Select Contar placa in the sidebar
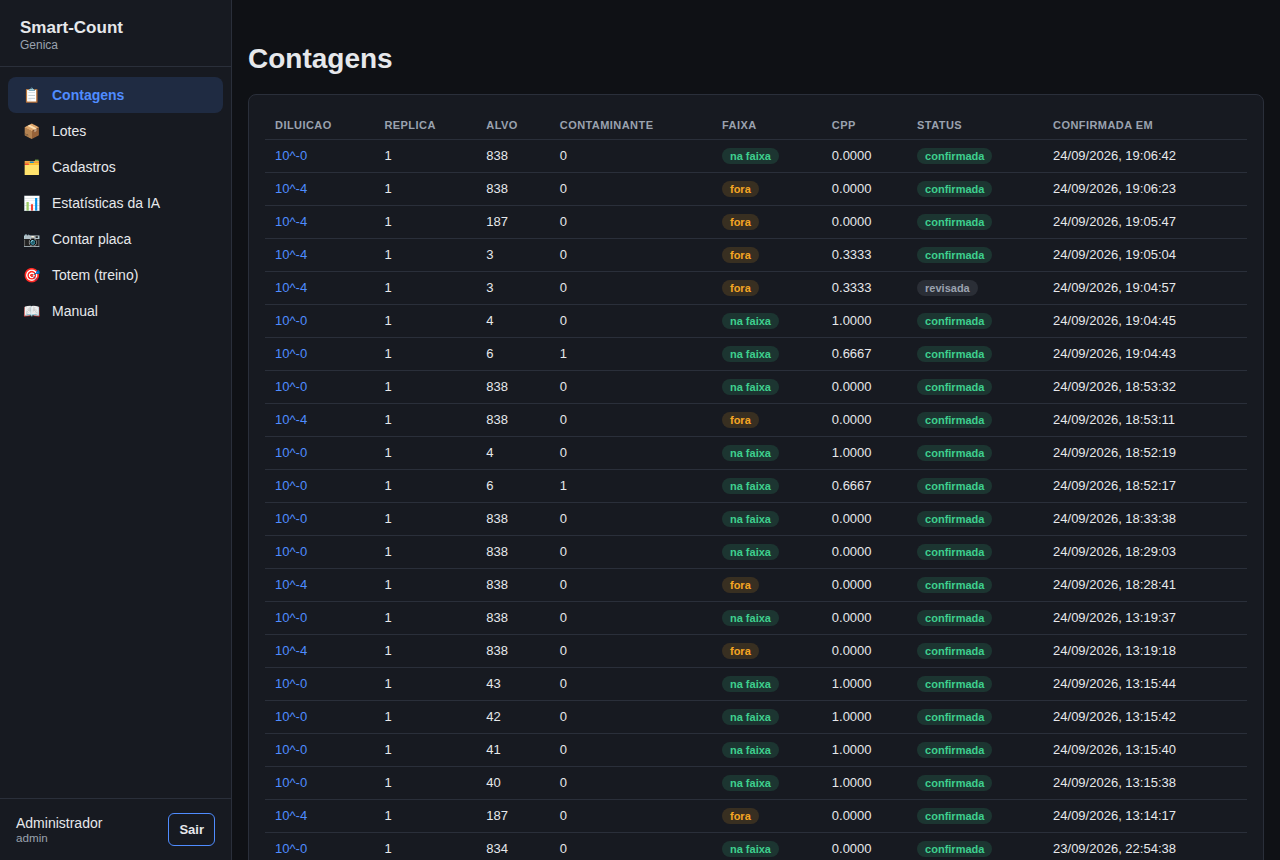The height and width of the screenshot is (860, 1280). pos(115,239)
